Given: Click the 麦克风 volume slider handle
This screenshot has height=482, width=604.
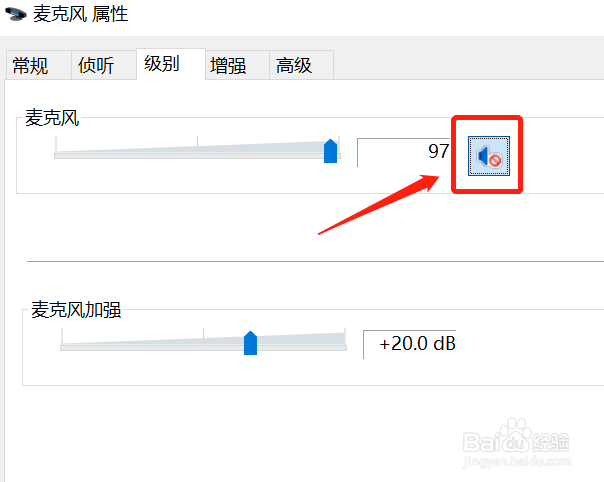Looking at the screenshot, I should 331,151.
